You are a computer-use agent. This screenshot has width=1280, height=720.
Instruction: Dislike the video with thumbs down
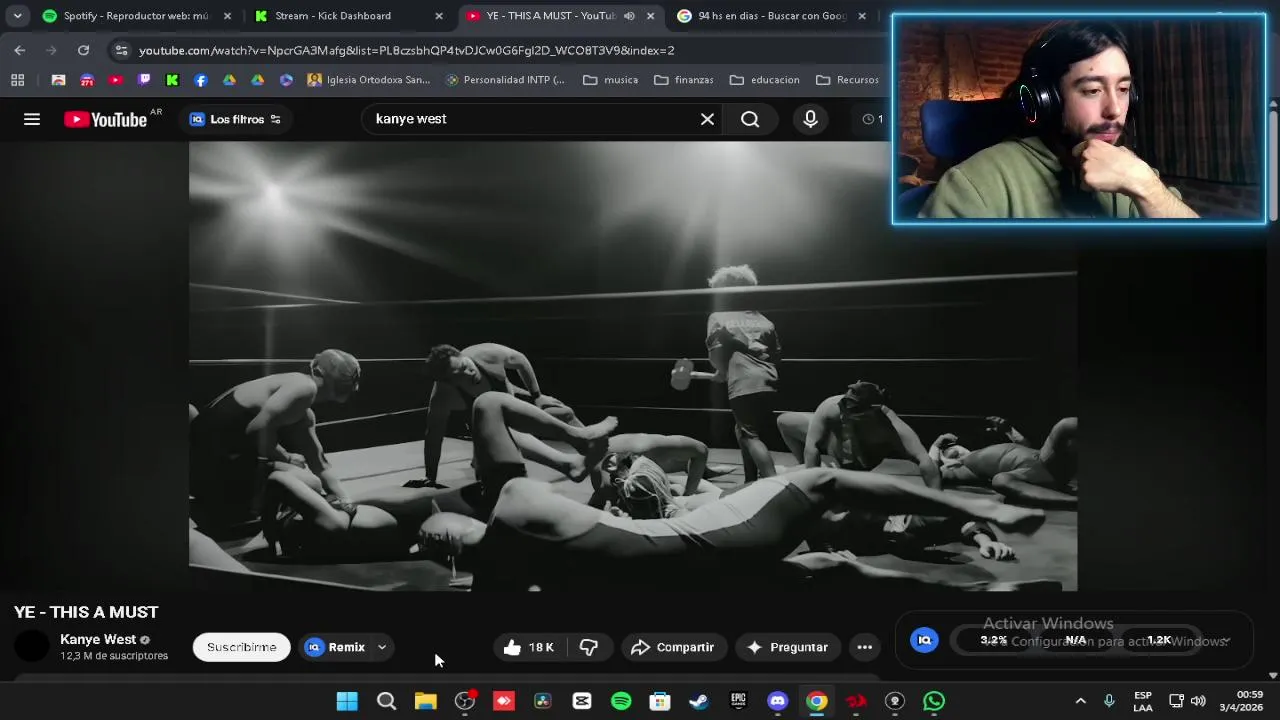click(589, 647)
